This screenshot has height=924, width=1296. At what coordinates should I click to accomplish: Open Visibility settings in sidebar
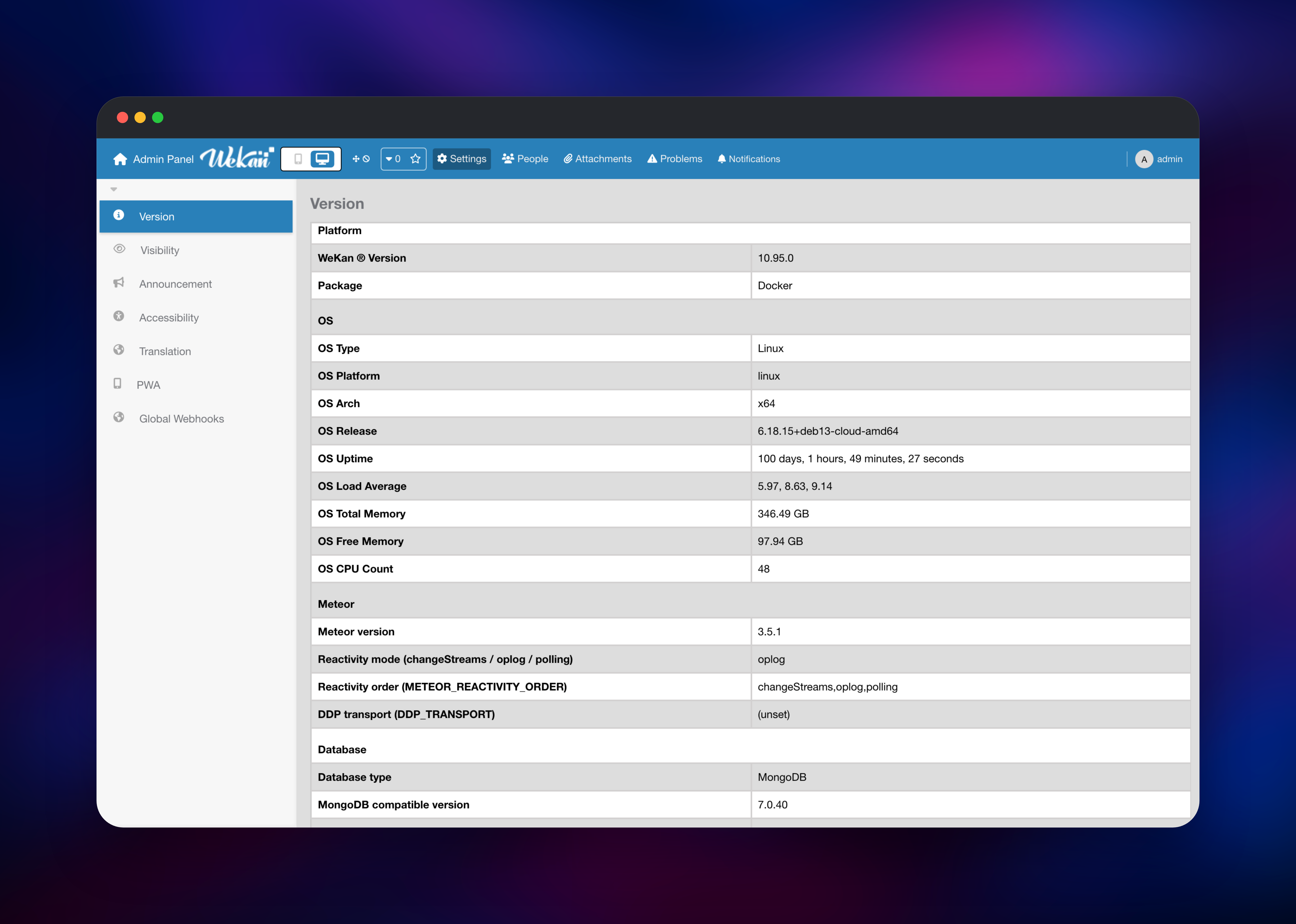196,250
